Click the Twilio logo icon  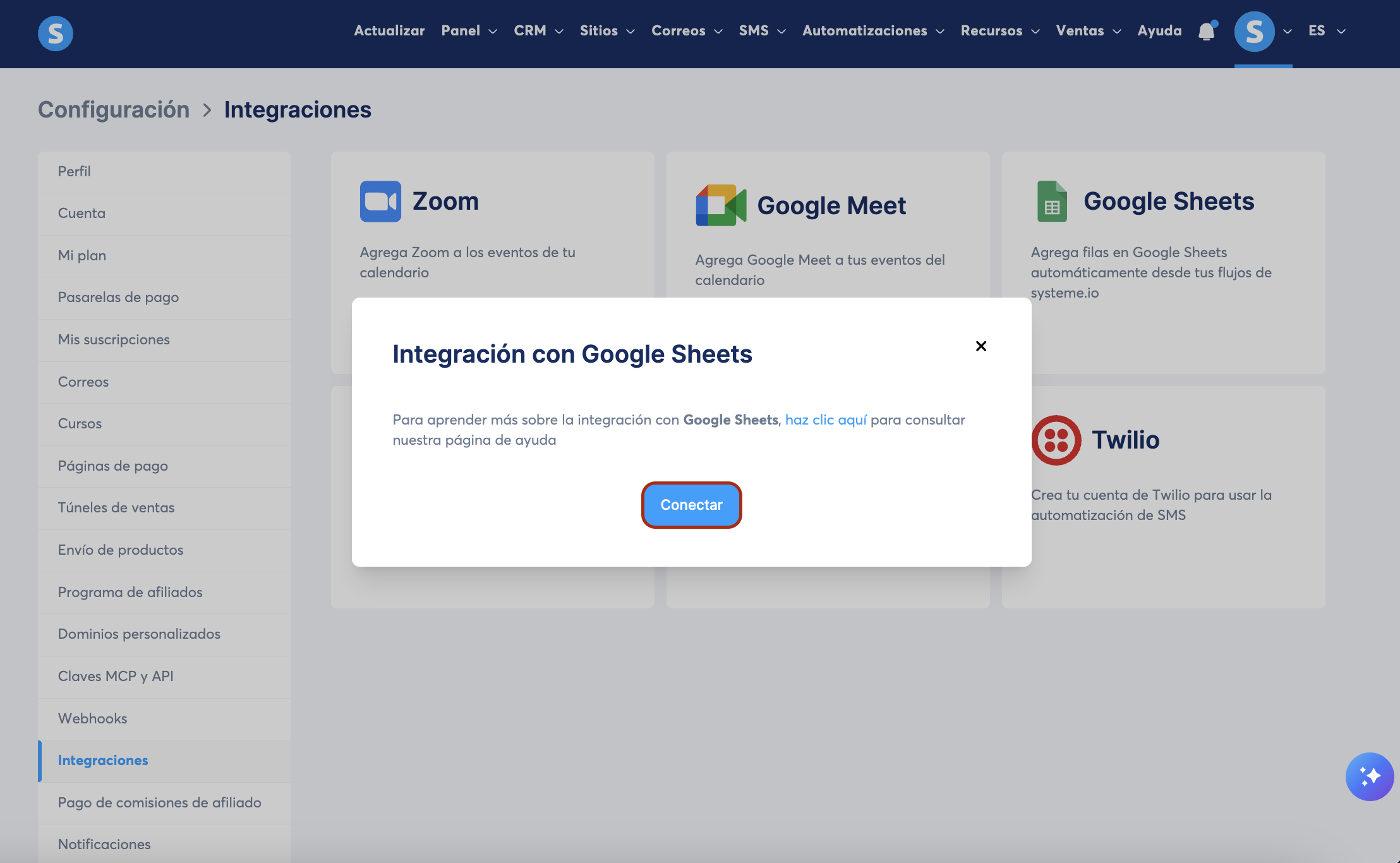click(x=1056, y=440)
